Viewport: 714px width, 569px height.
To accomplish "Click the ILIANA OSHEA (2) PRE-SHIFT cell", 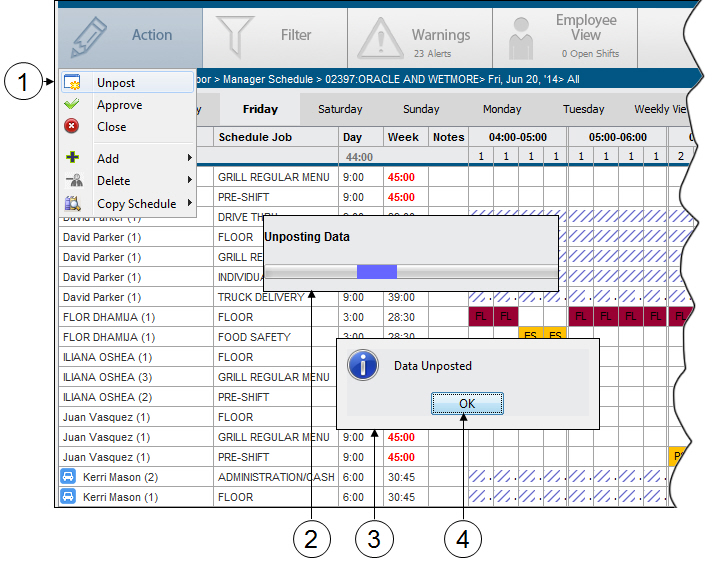I will tap(275, 397).
